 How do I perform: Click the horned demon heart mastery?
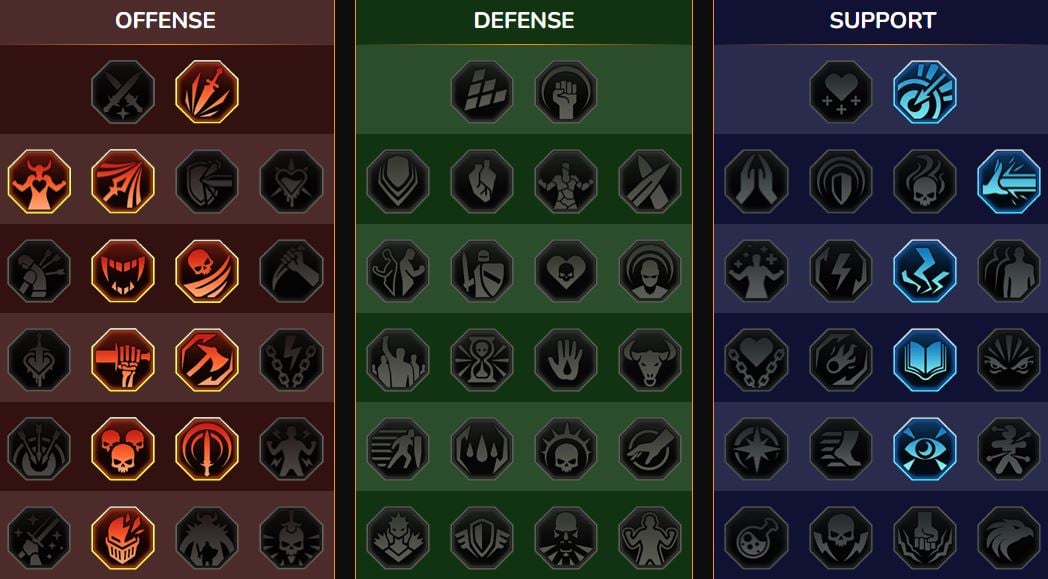click(x=39, y=181)
